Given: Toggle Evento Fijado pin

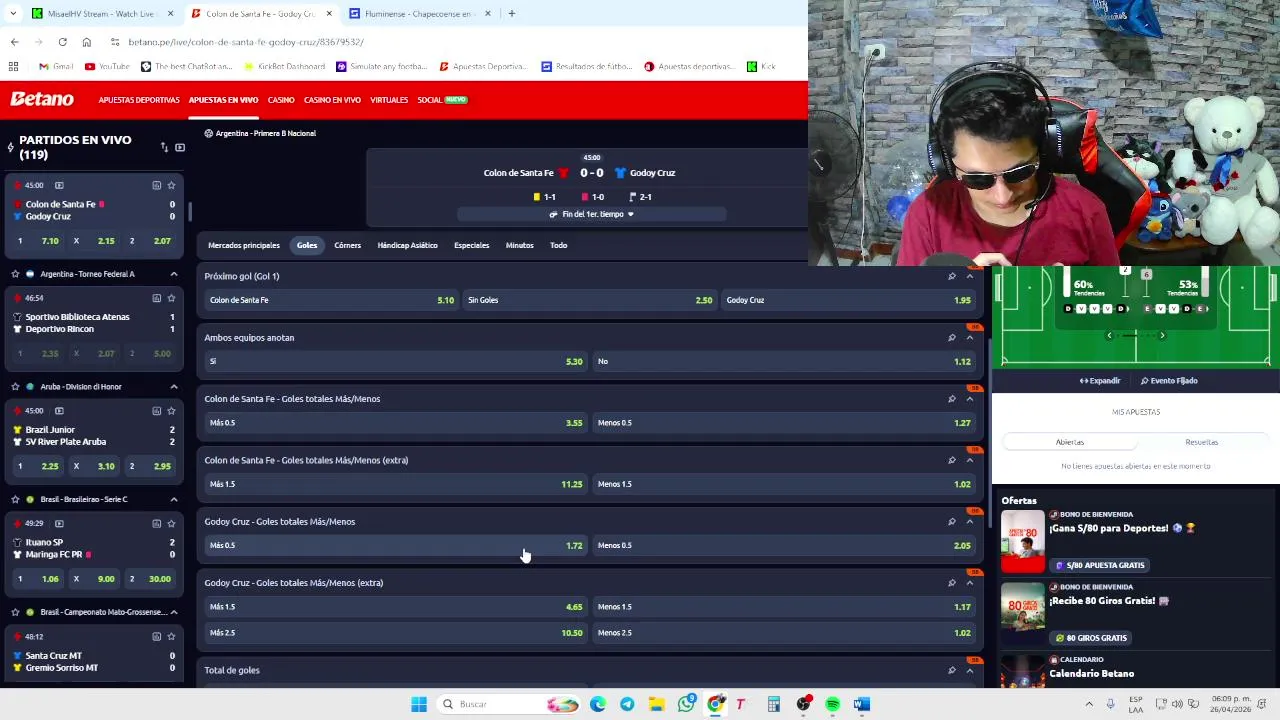Looking at the screenshot, I should [1169, 381].
